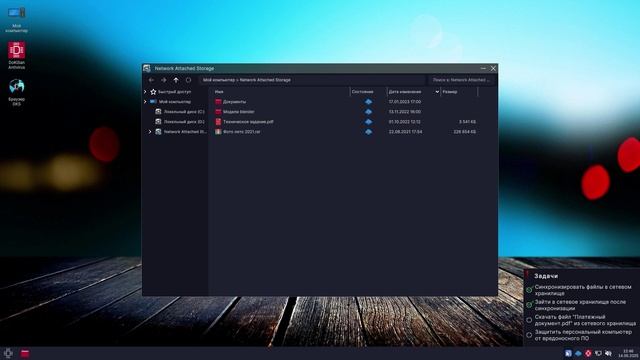This screenshot has height=360, width=640.
Task: Click the radio circle for Скачать файл task
Action: tap(529, 320)
